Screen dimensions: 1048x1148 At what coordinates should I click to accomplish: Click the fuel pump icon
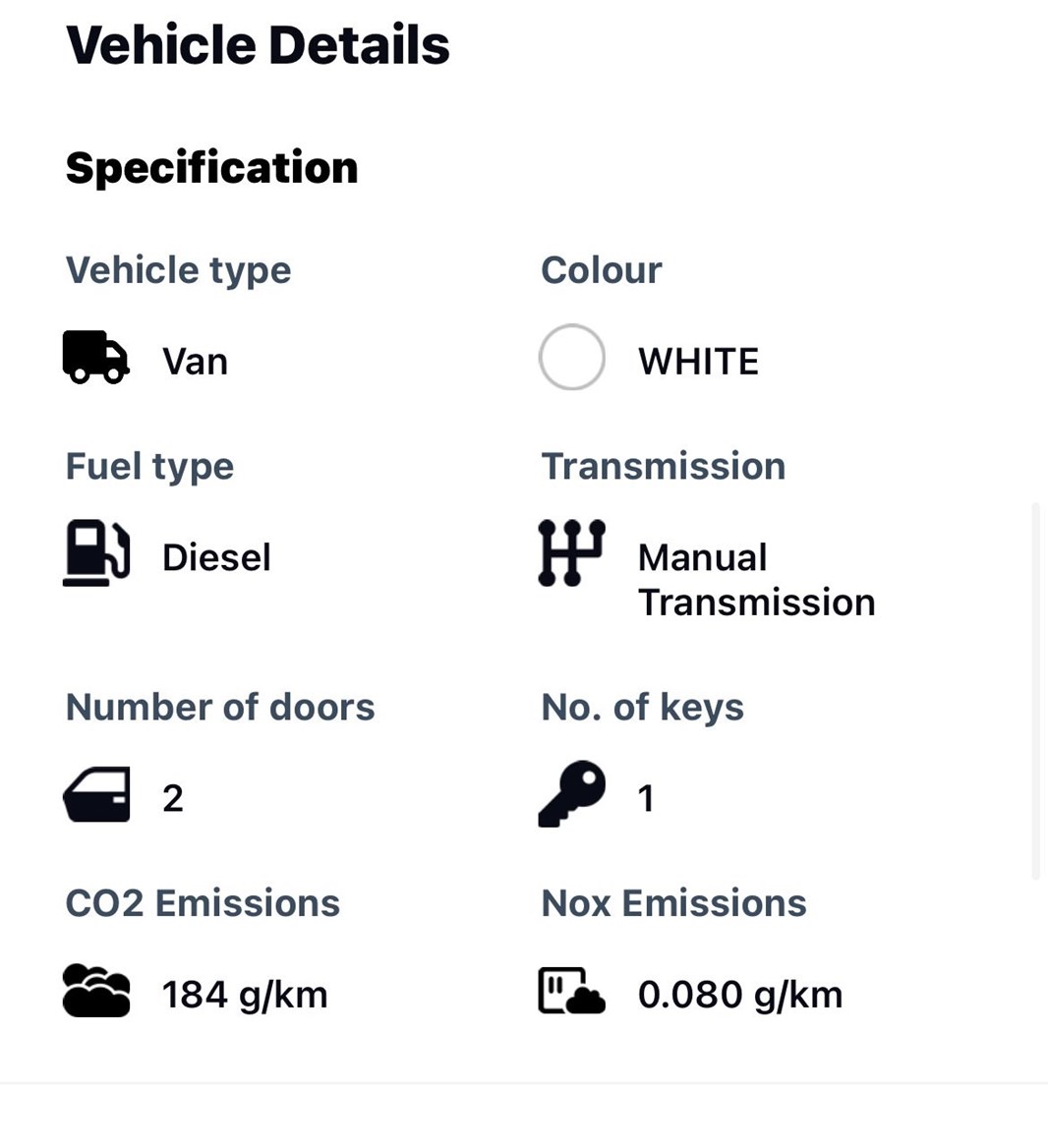coord(96,552)
